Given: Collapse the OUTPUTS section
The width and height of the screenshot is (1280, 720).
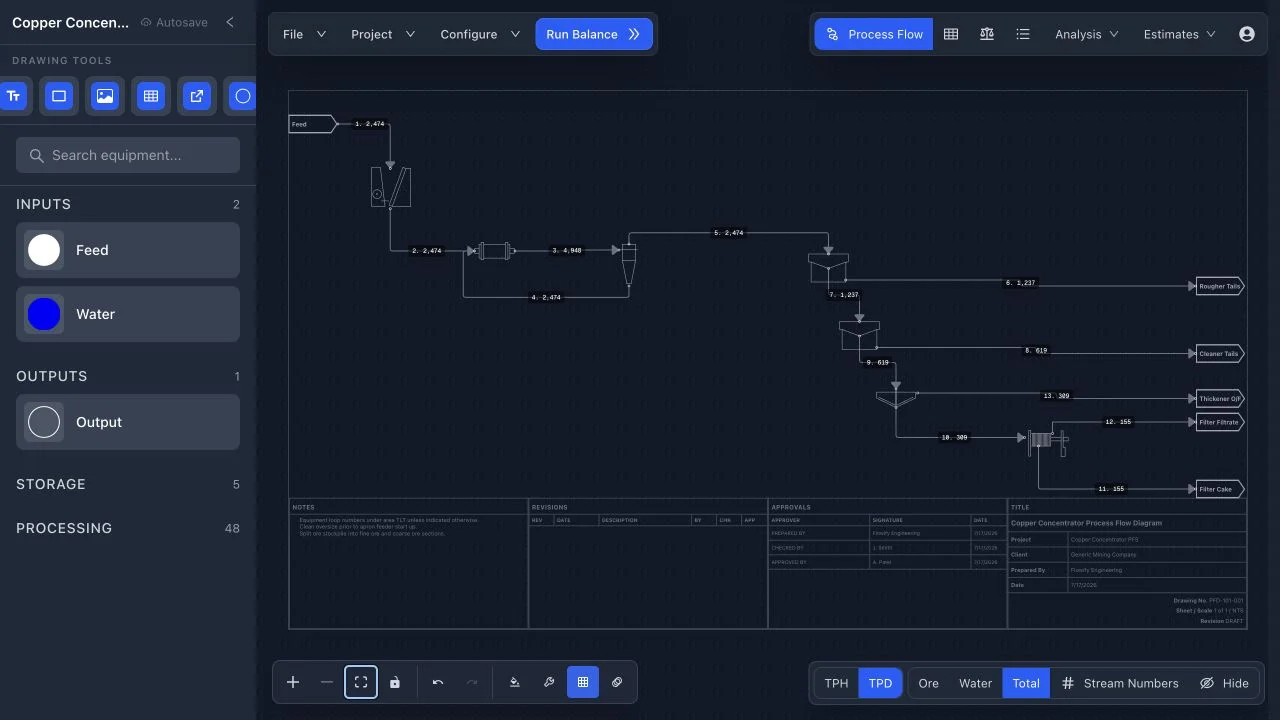Looking at the screenshot, I should point(128,376).
